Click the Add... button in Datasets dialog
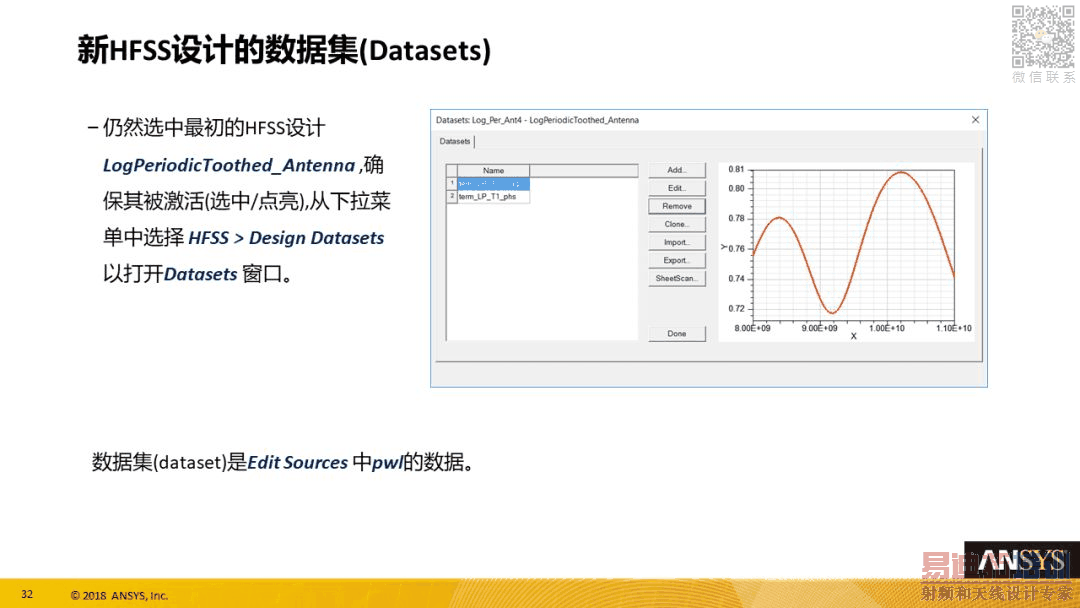The width and height of the screenshot is (1080, 608). click(x=676, y=170)
